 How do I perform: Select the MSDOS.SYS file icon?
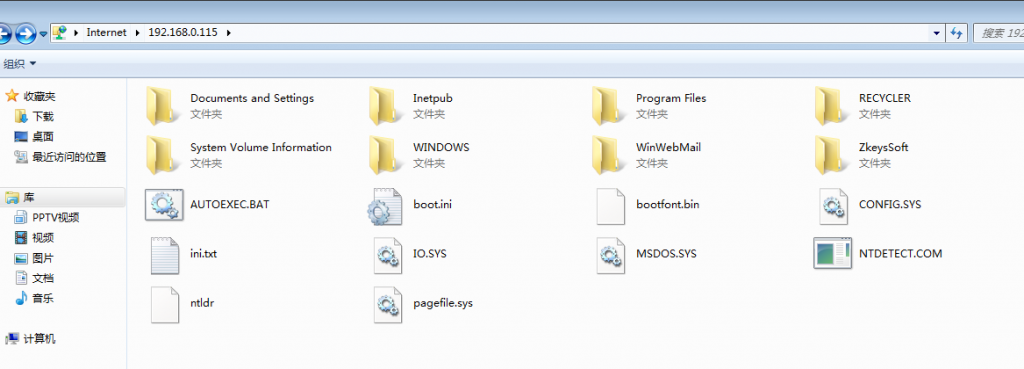tap(611, 254)
